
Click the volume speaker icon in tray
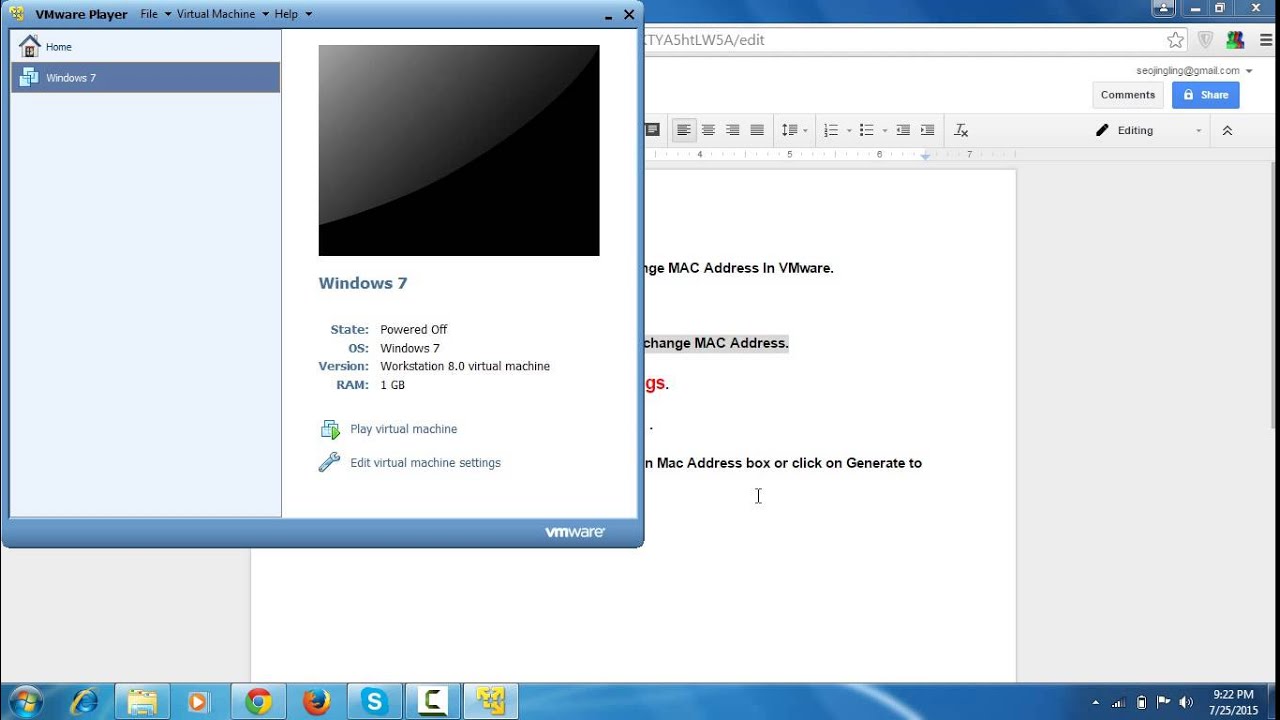click(1186, 702)
